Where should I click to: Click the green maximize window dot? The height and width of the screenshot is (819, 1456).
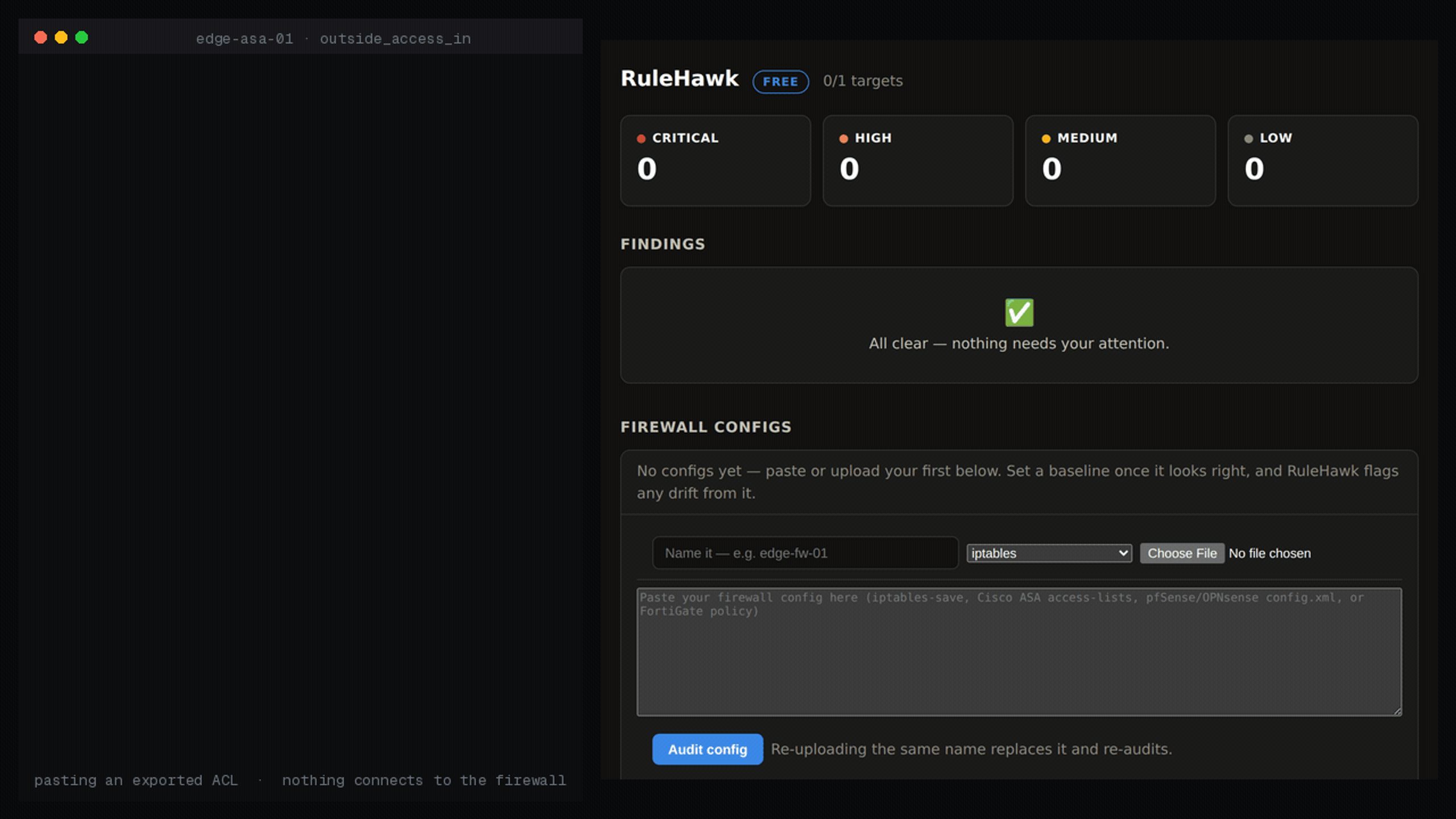[x=81, y=38]
